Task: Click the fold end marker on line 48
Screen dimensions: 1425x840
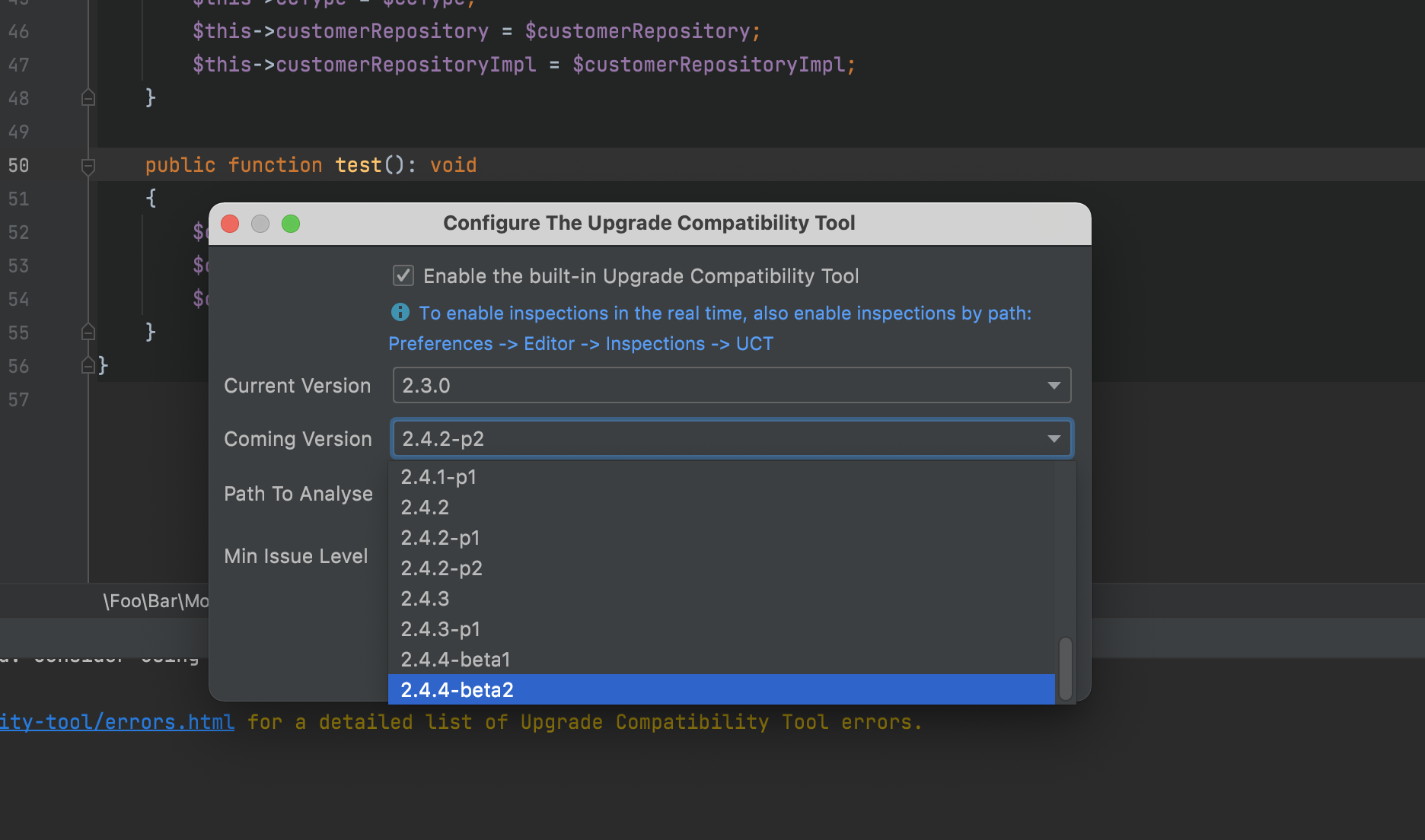Action: tap(88, 98)
